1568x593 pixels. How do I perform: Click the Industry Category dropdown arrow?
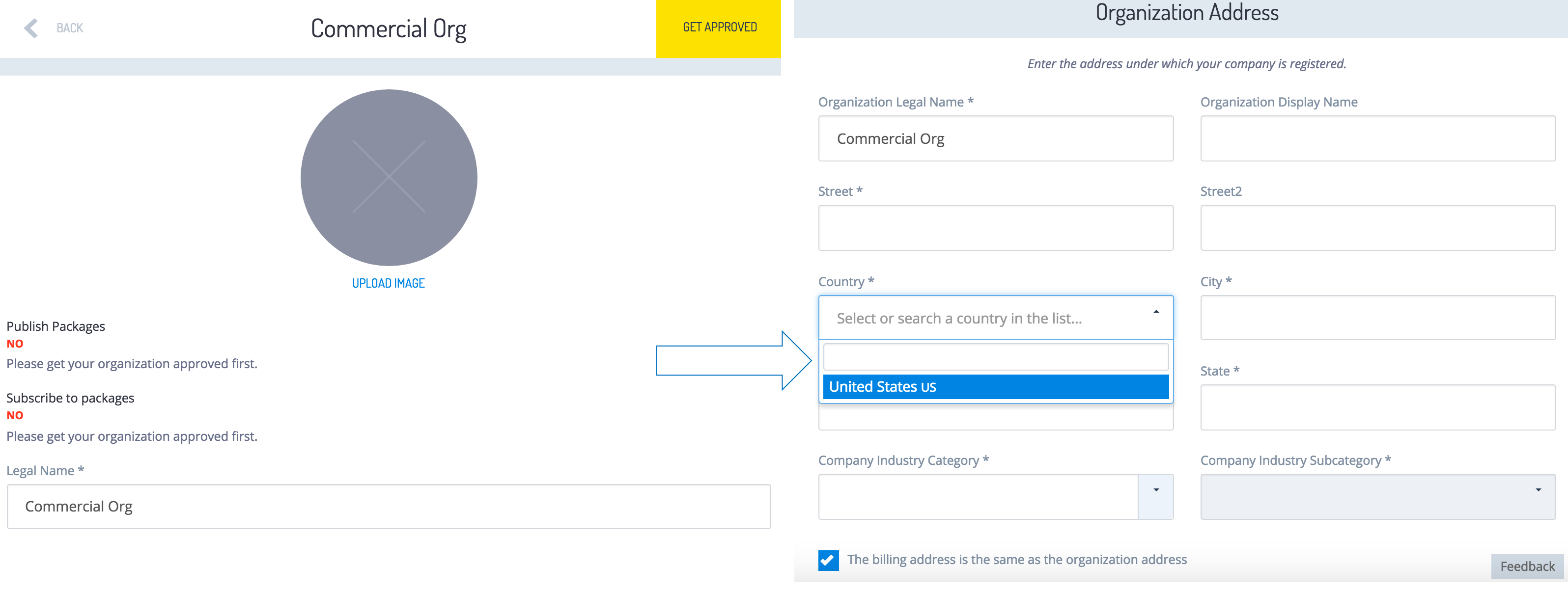[1156, 497]
